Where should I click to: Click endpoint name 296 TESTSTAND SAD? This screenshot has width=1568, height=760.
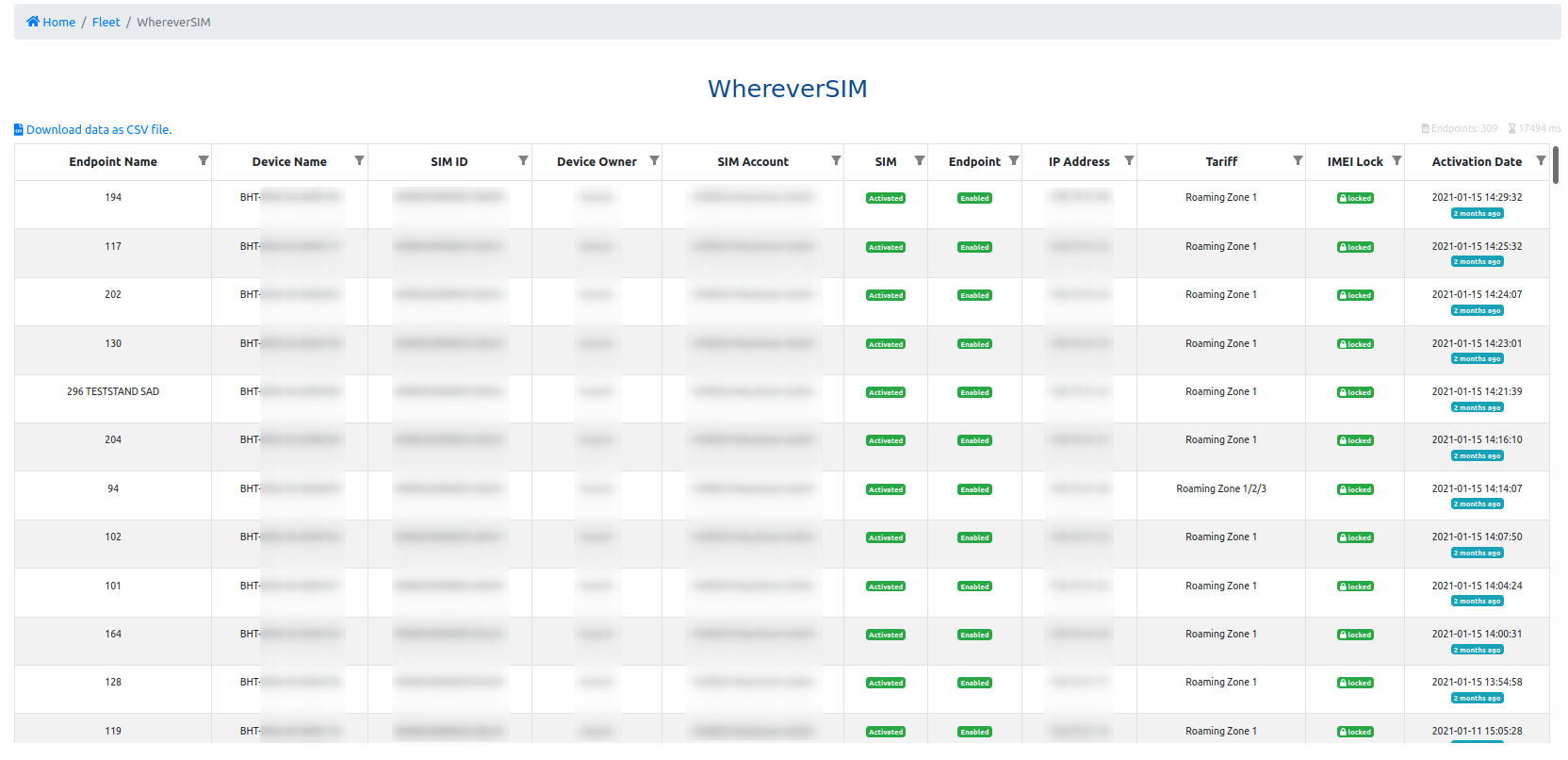coord(113,392)
